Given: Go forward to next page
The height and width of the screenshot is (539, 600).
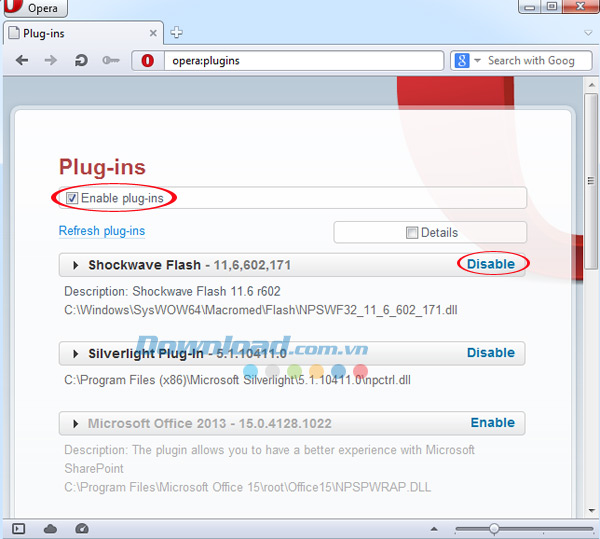Looking at the screenshot, I should [51, 60].
